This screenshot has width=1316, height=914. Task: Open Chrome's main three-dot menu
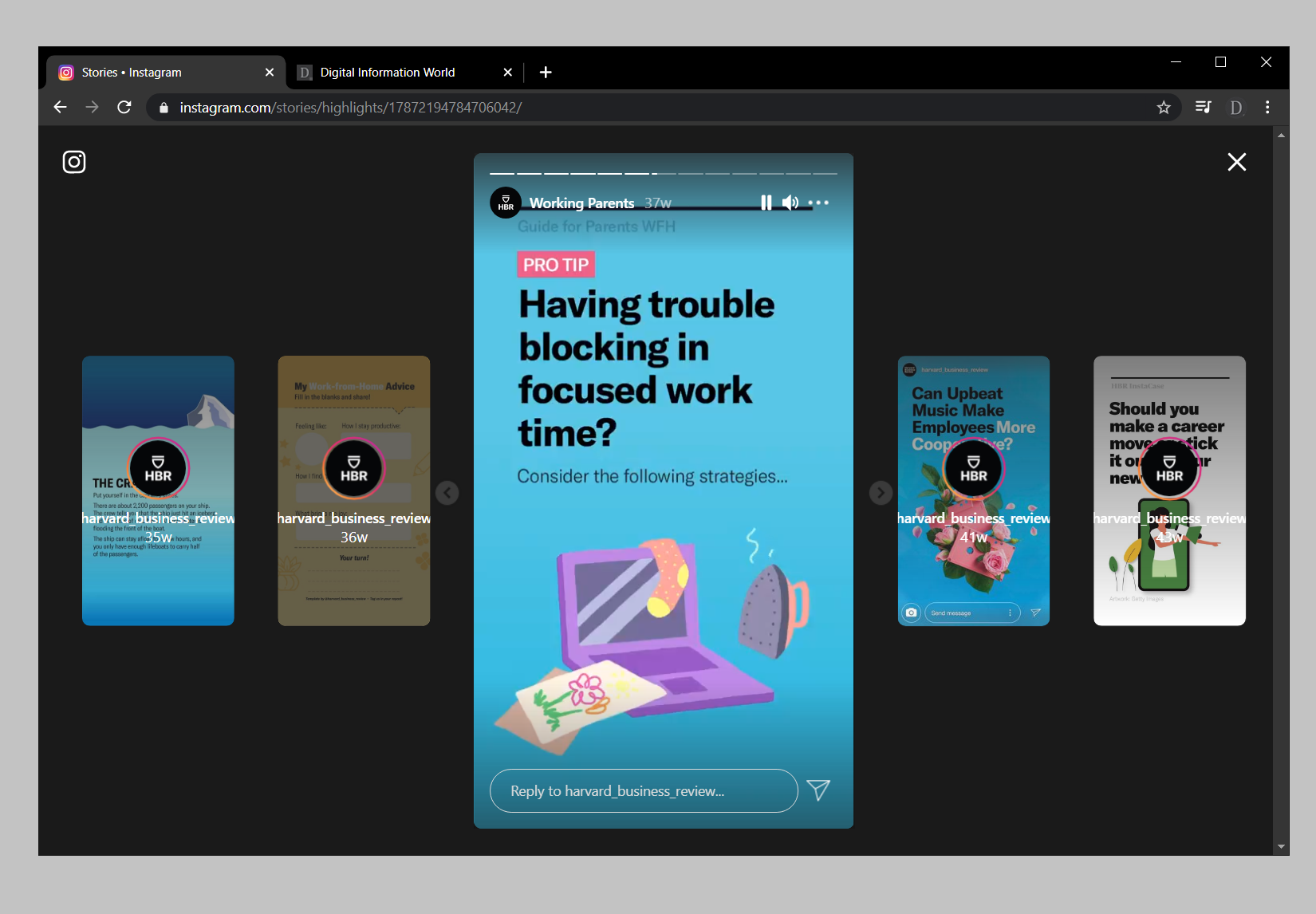[x=1267, y=106]
